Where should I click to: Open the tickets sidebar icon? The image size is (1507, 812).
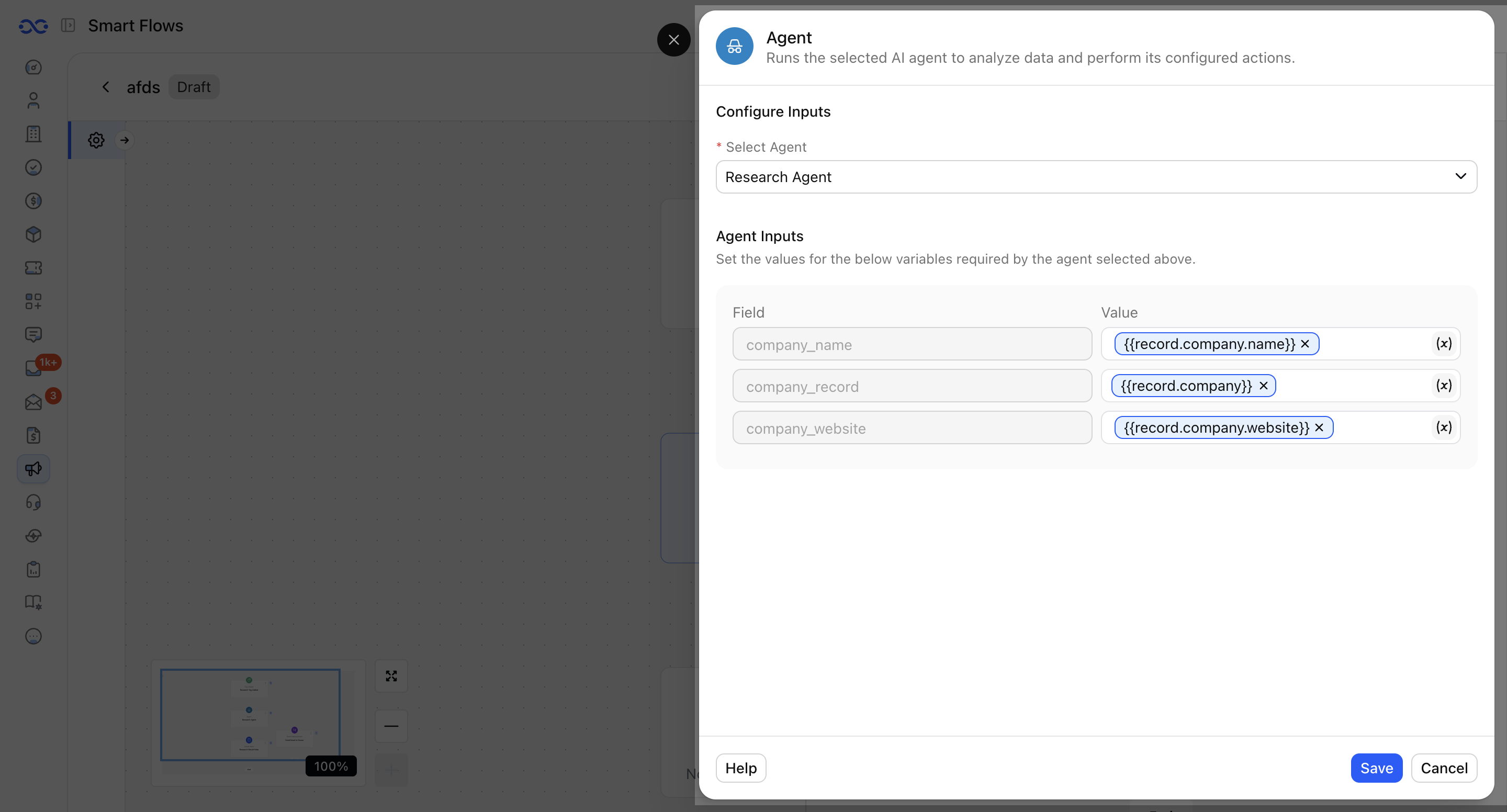coord(33,267)
